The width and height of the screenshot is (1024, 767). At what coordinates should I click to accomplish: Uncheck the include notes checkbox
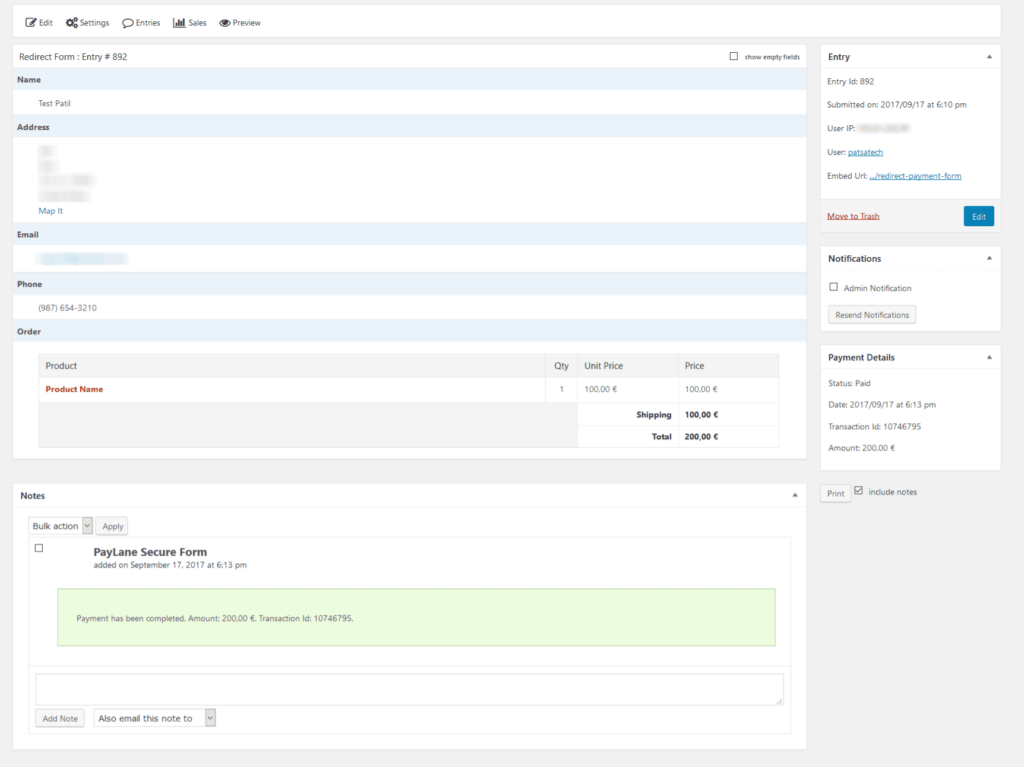click(x=859, y=491)
